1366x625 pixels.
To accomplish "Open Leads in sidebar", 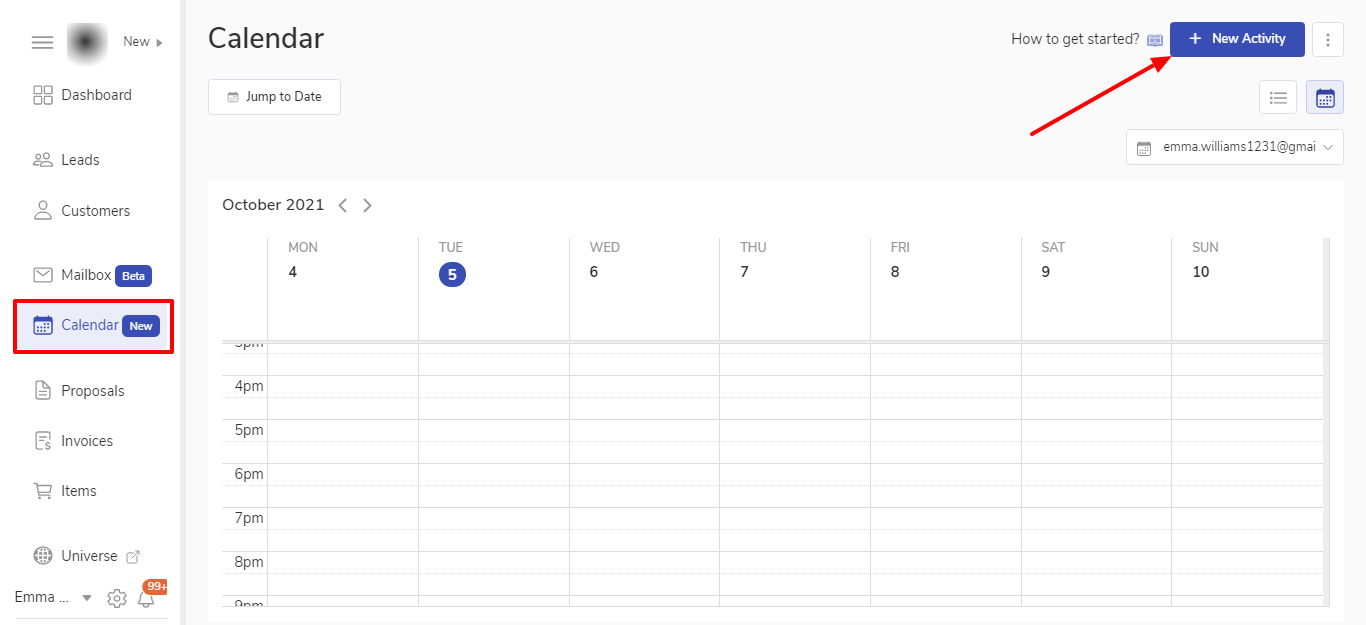I will pos(80,160).
